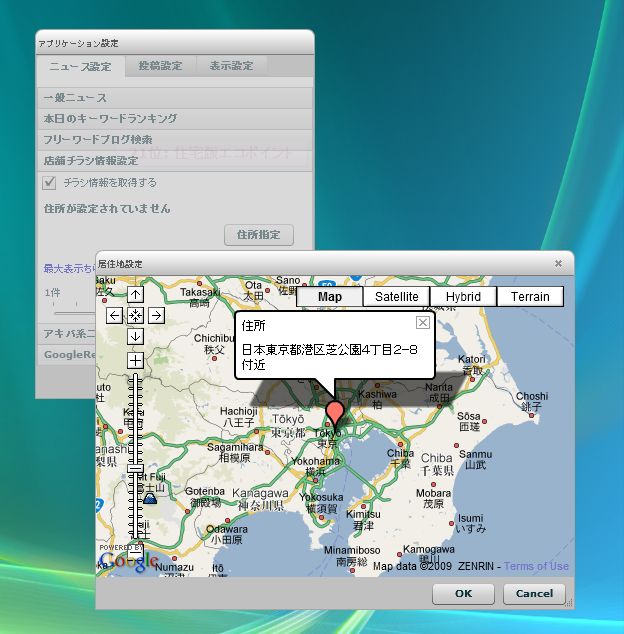Click the 最大表示 slider track in settings
The width and height of the screenshot is (624, 634).
74,313
